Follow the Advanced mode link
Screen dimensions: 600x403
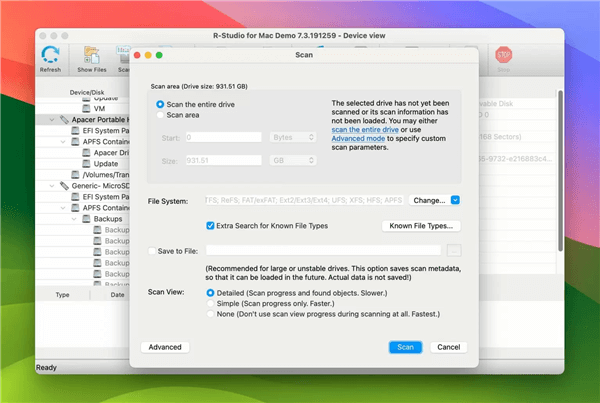coord(358,139)
